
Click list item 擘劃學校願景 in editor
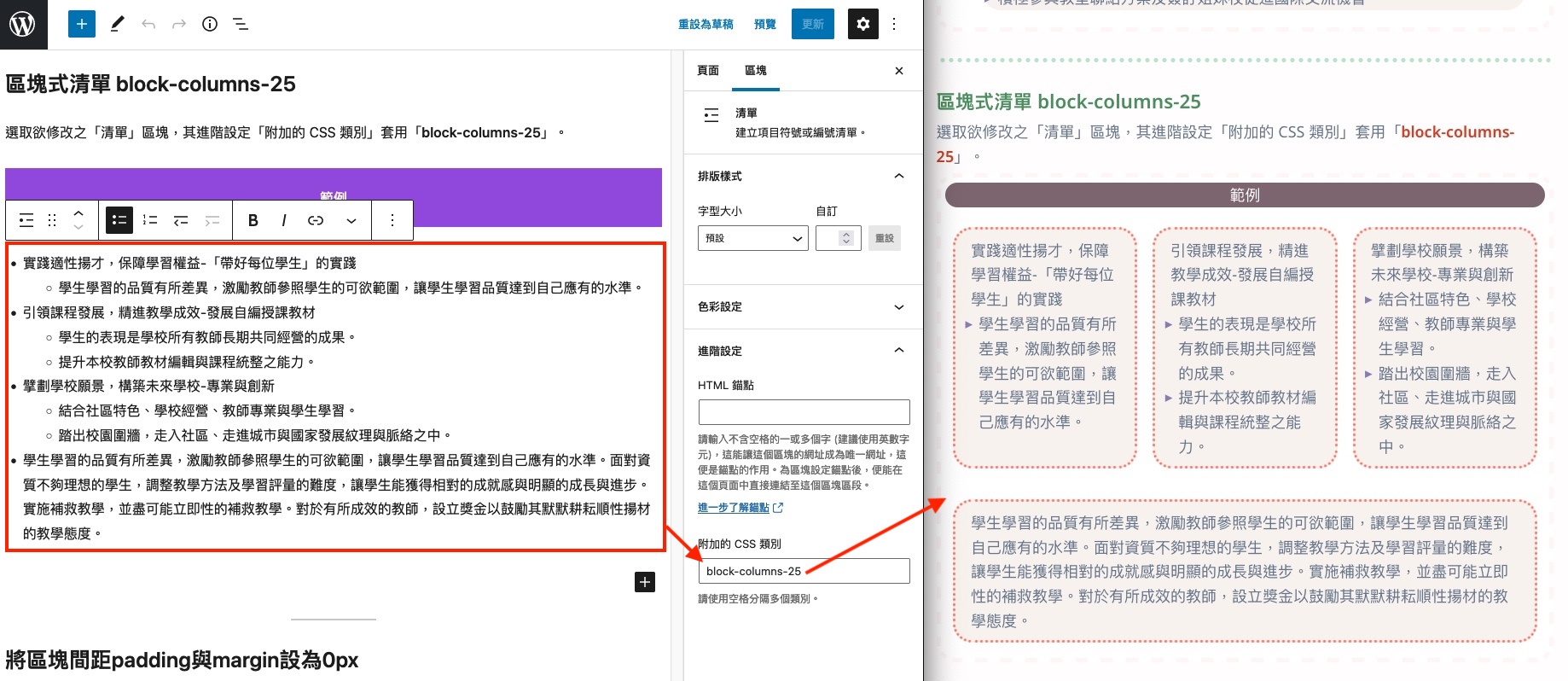pyautogui.click(x=148, y=386)
